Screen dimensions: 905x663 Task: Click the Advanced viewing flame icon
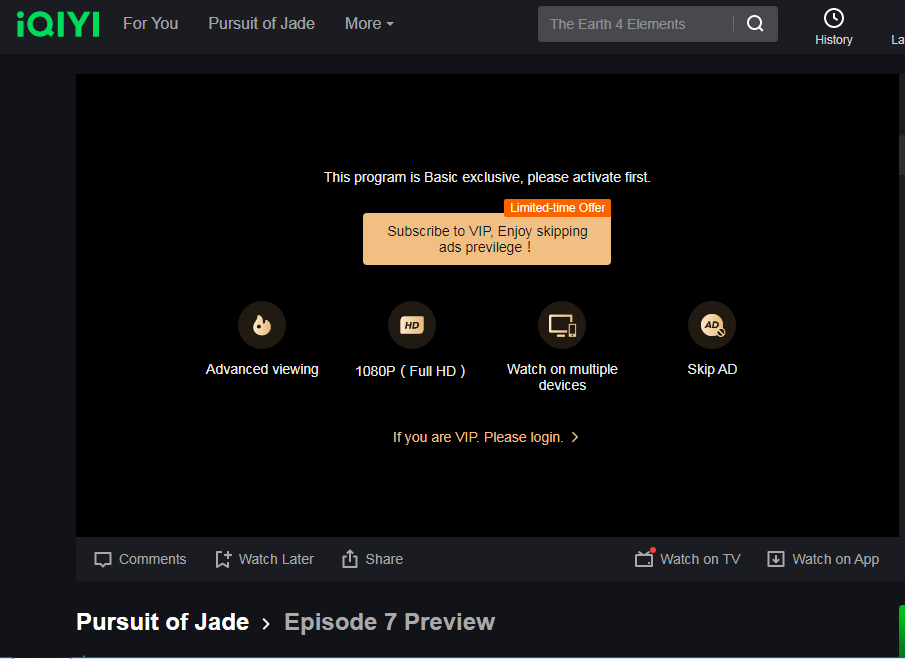pos(262,325)
